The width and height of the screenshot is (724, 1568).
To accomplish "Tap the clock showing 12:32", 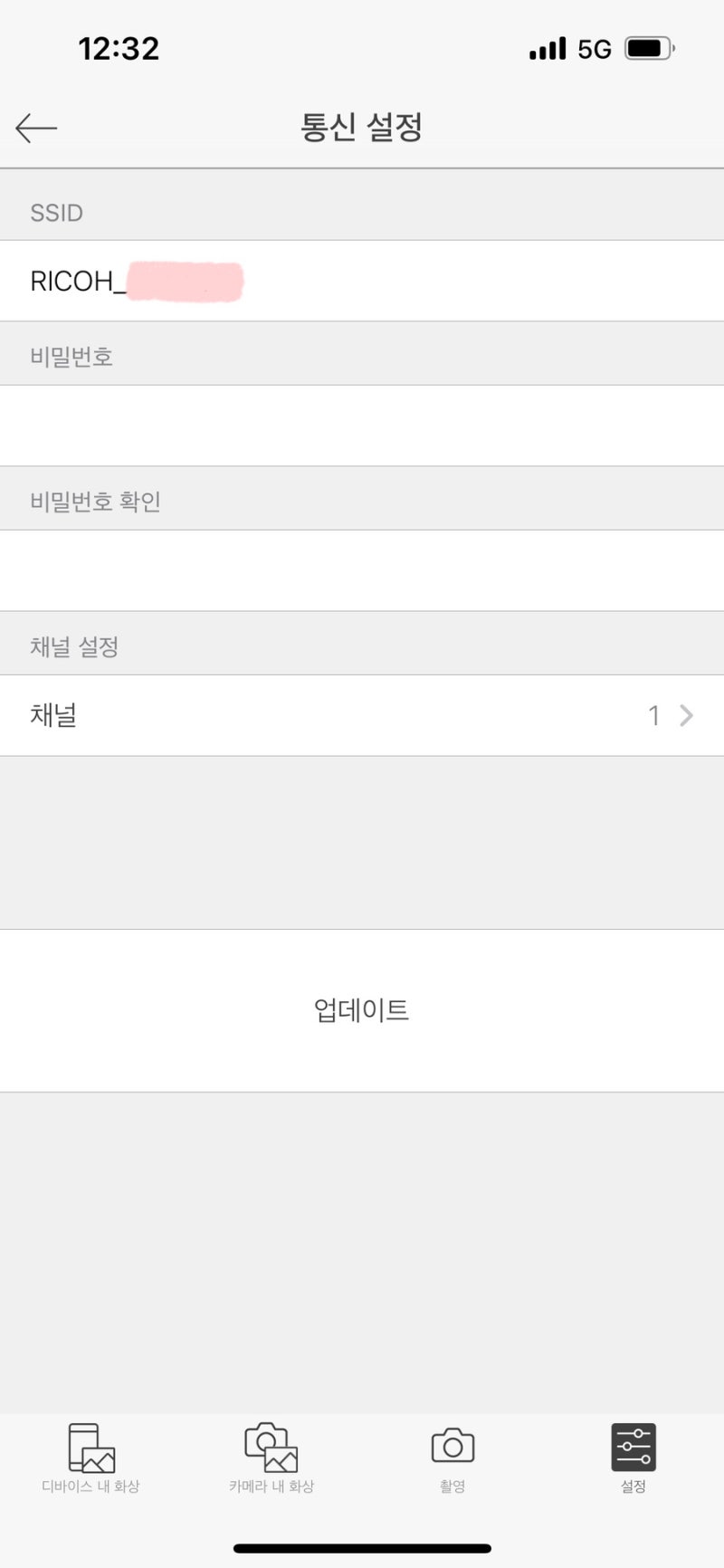I will click(120, 47).
